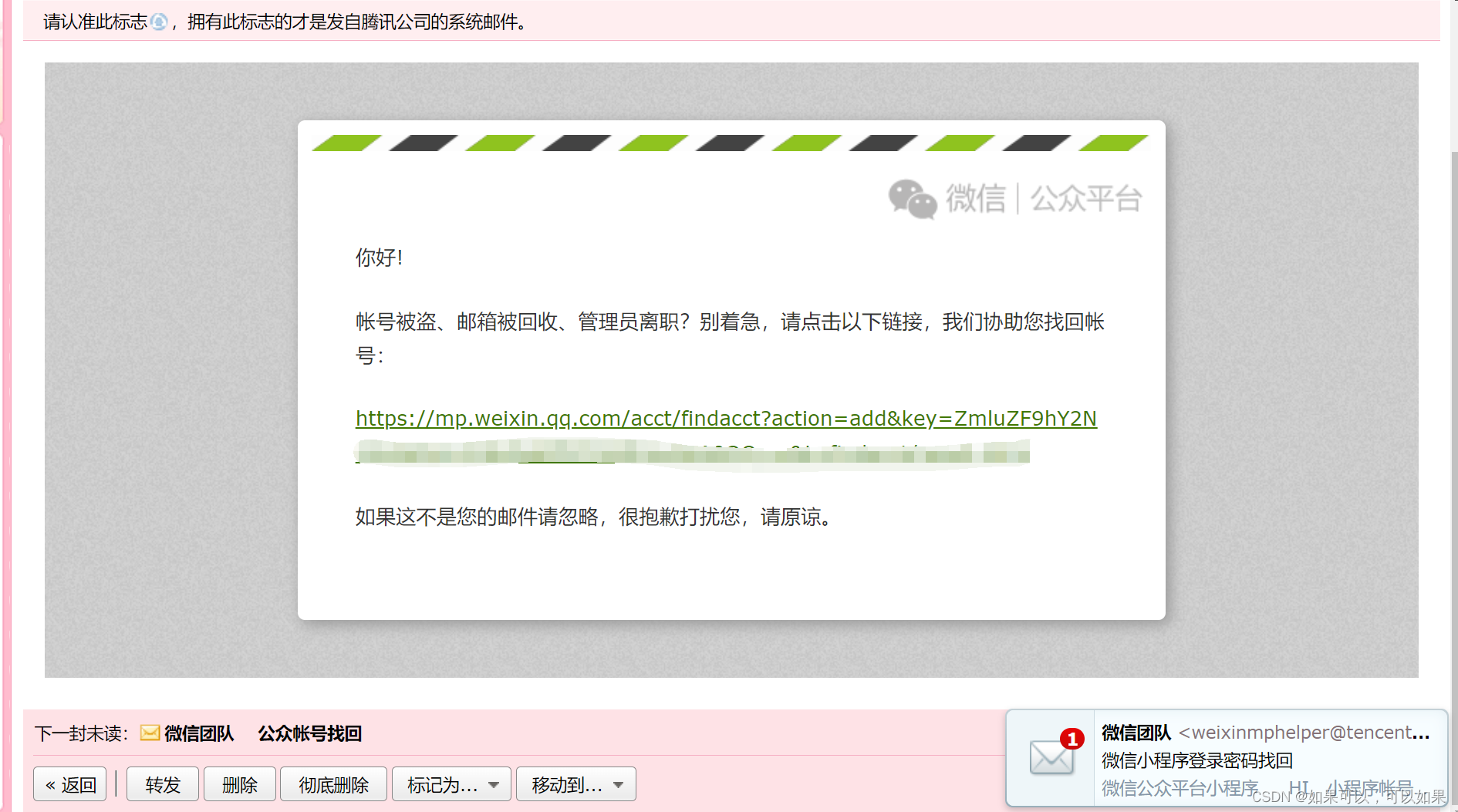Open the 移动到 dropdown arrow
The width and height of the screenshot is (1458, 812).
[618, 784]
